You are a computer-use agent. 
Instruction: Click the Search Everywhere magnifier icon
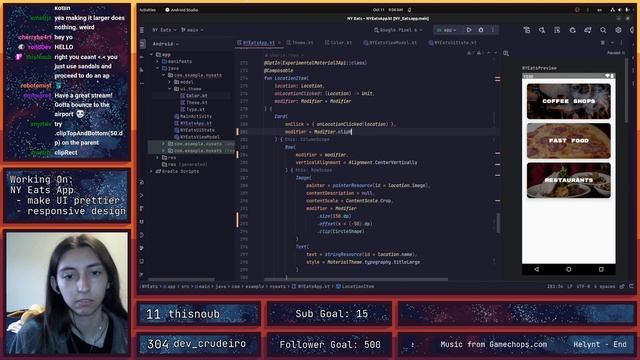tap(603, 30)
